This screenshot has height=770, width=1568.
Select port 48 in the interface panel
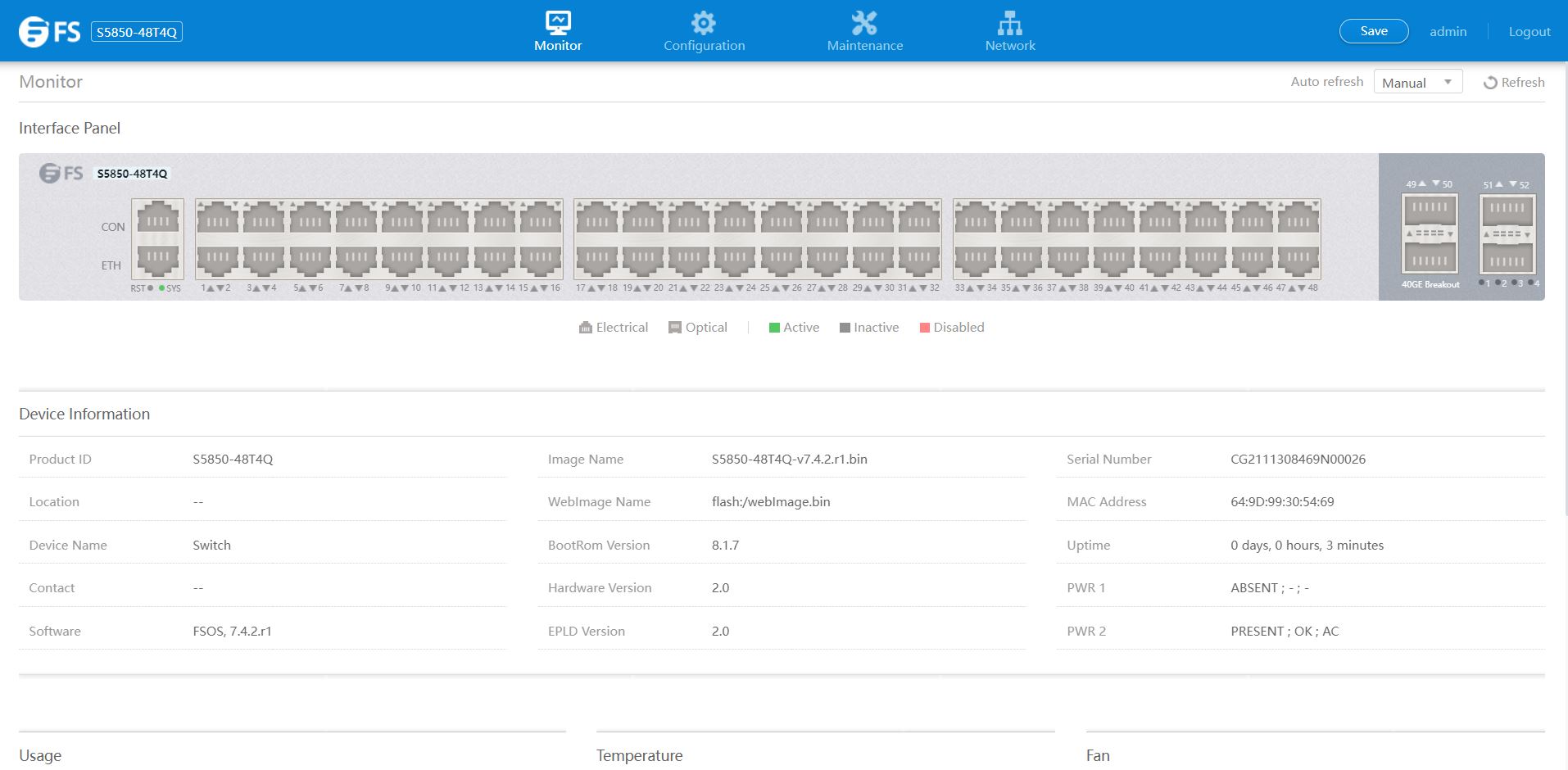tap(1298, 260)
